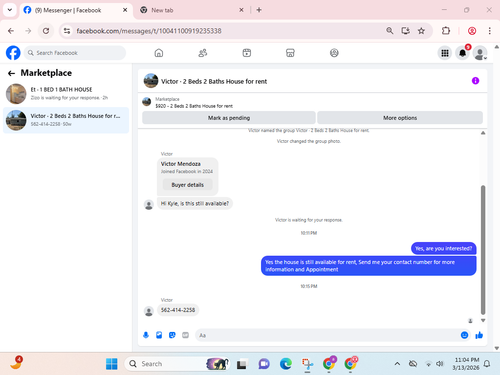
Task: Open the account profile menu
Action: (480, 53)
